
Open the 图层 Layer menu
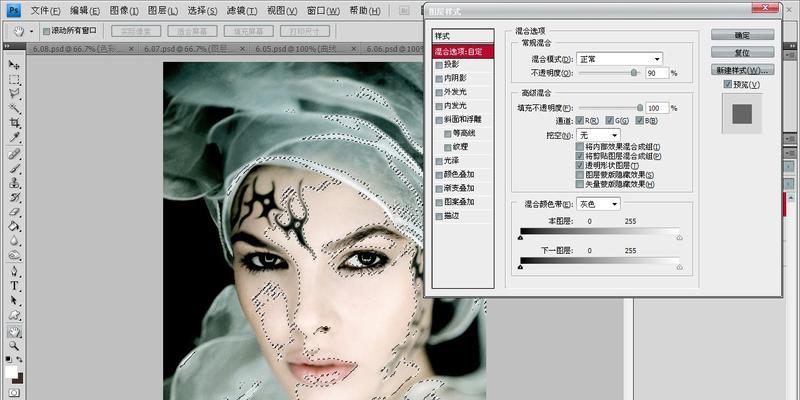pos(163,11)
